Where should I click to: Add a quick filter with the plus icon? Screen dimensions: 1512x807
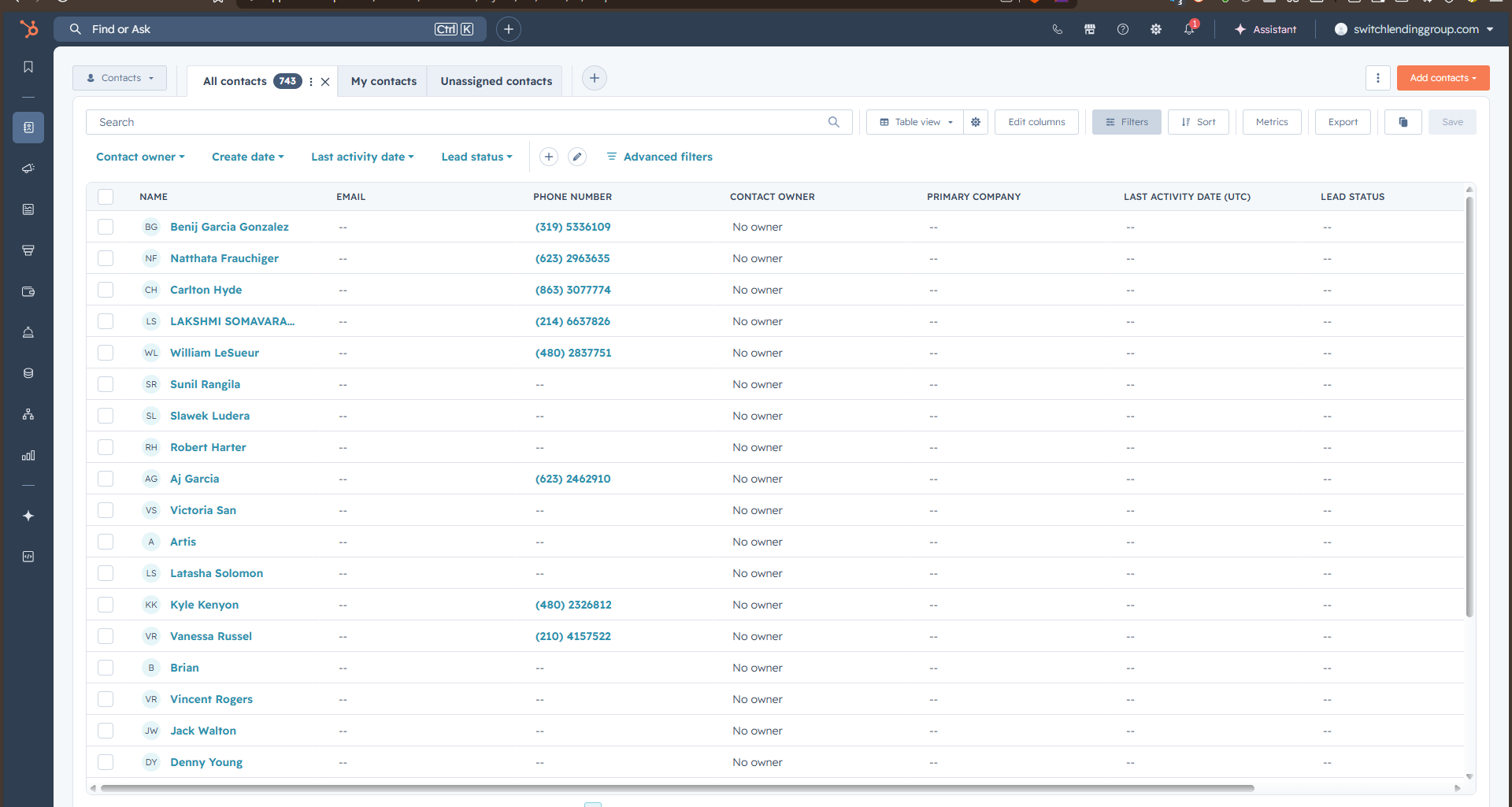pyautogui.click(x=549, y=157)
